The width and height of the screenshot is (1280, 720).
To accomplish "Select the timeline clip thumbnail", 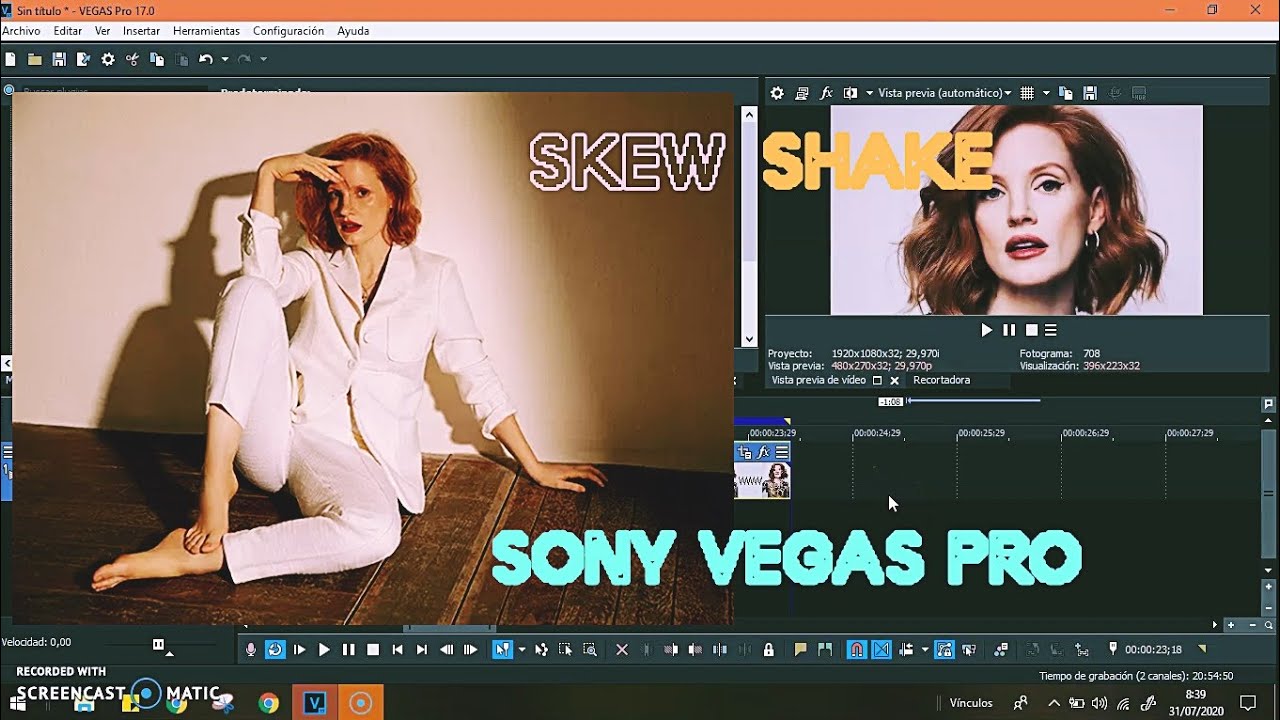I will click(x=763, y=480).
